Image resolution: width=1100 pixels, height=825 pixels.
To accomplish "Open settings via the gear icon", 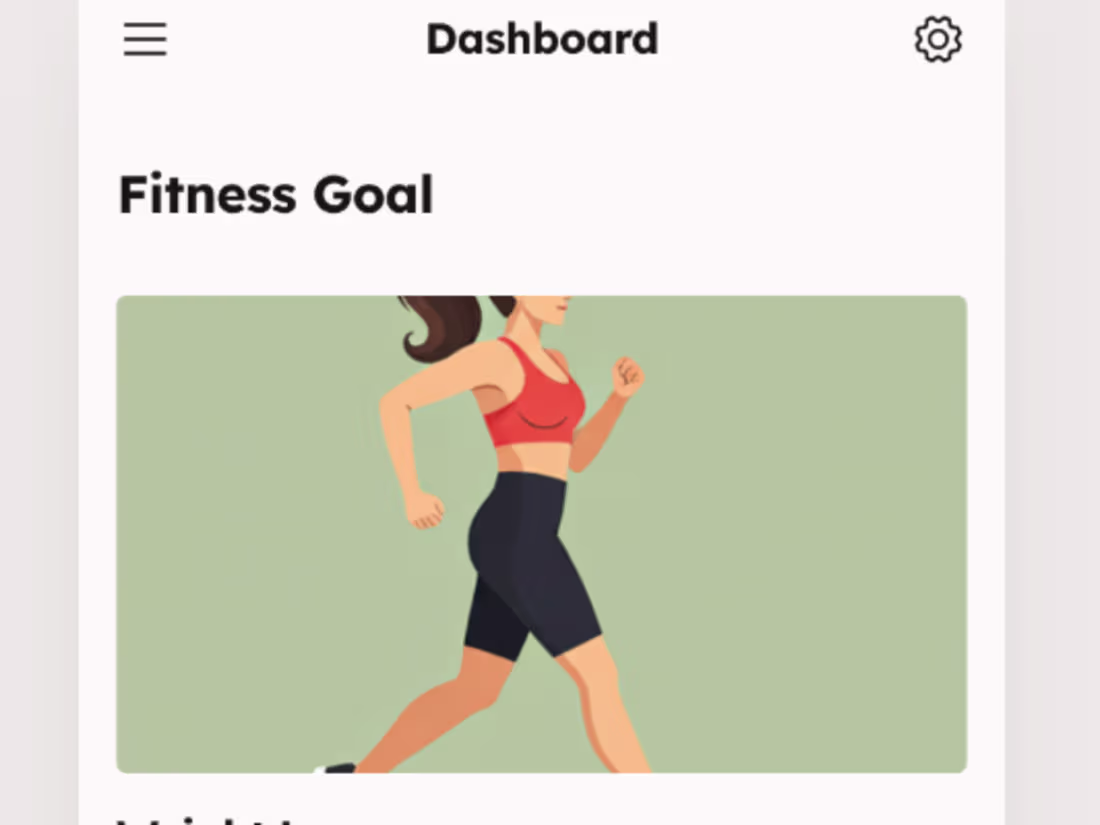I will click(x=938, y=39).
